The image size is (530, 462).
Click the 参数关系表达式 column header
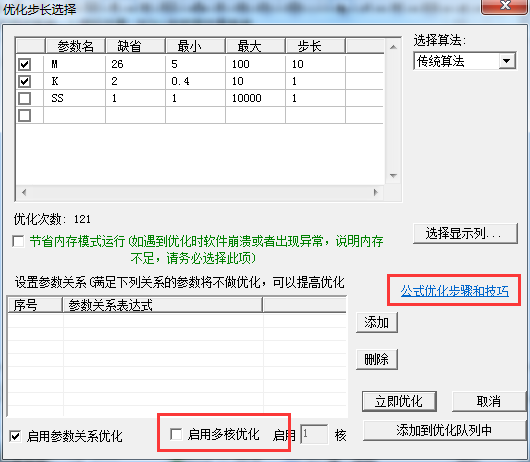pos(163,305)
